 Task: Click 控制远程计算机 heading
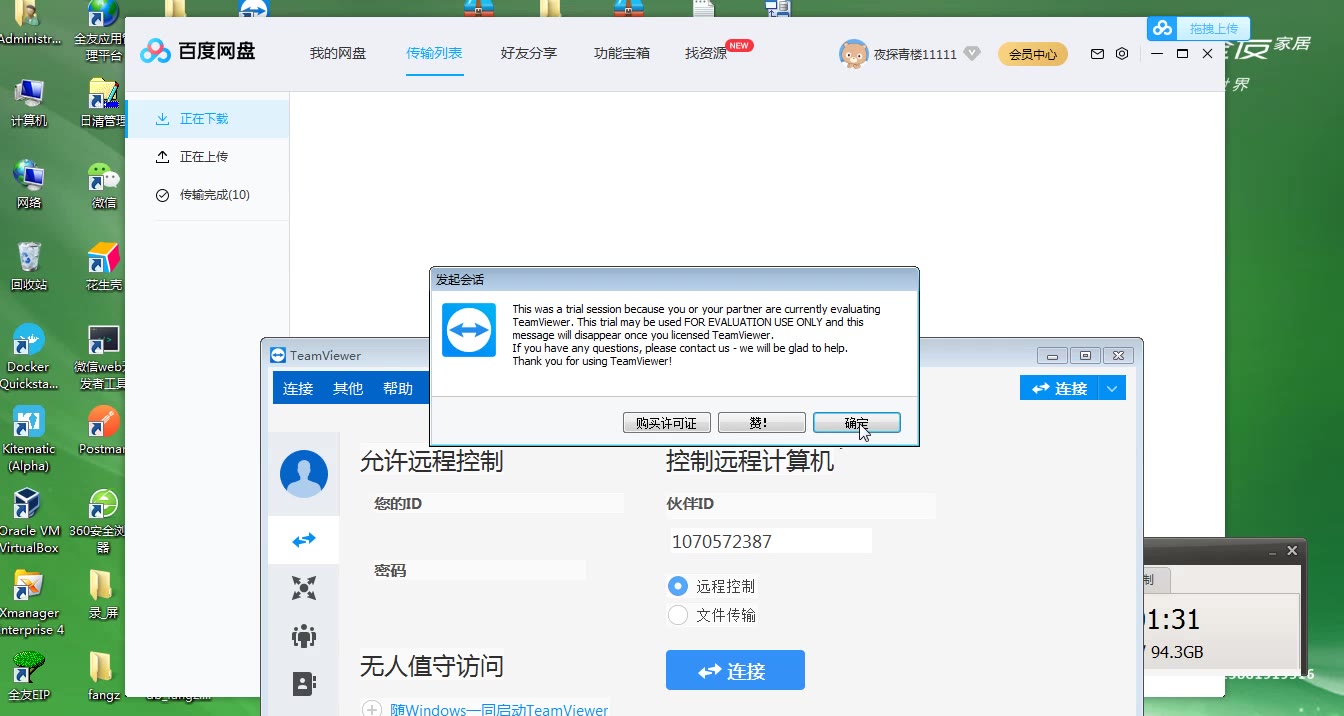click(750, 461)
